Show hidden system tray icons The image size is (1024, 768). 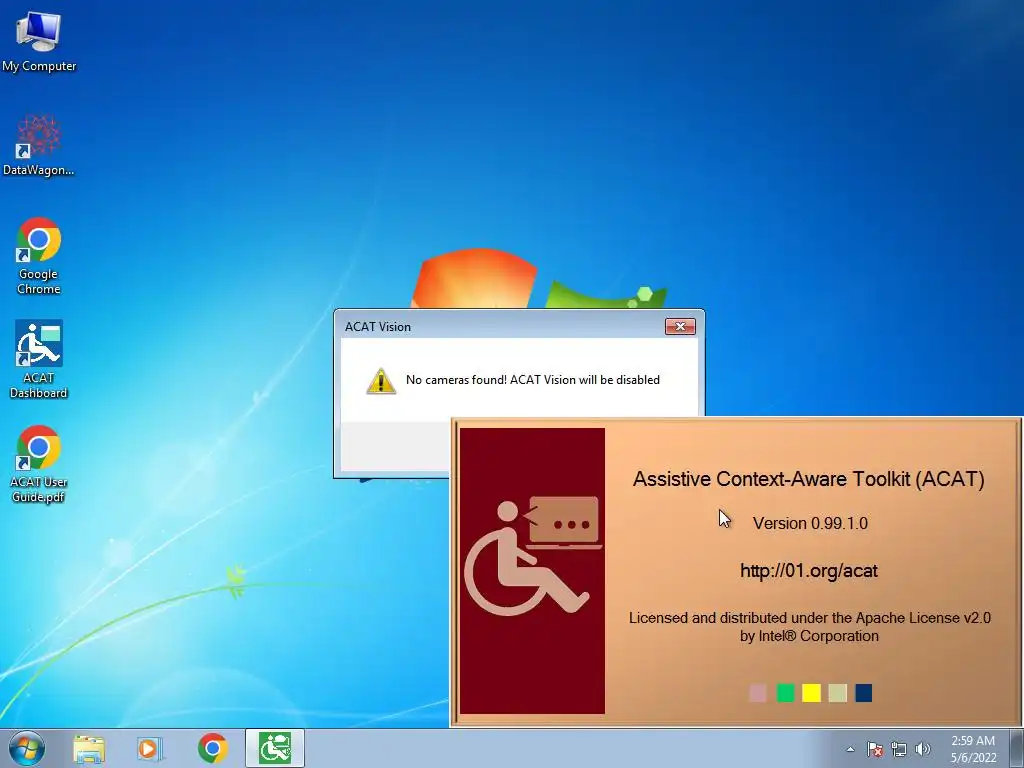[x=850, y=749]
